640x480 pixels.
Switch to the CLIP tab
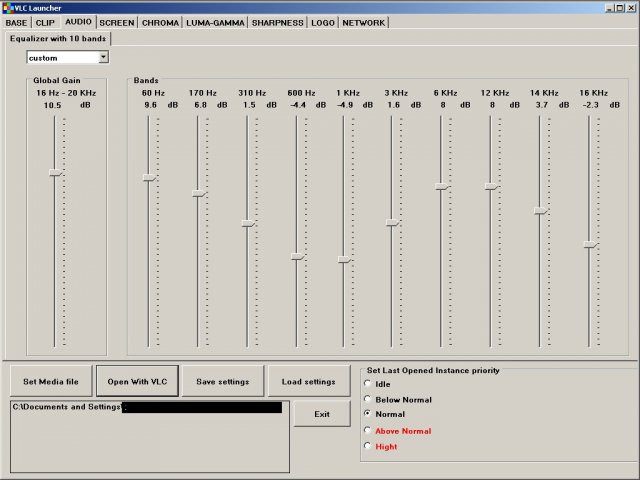pos(45,23)
